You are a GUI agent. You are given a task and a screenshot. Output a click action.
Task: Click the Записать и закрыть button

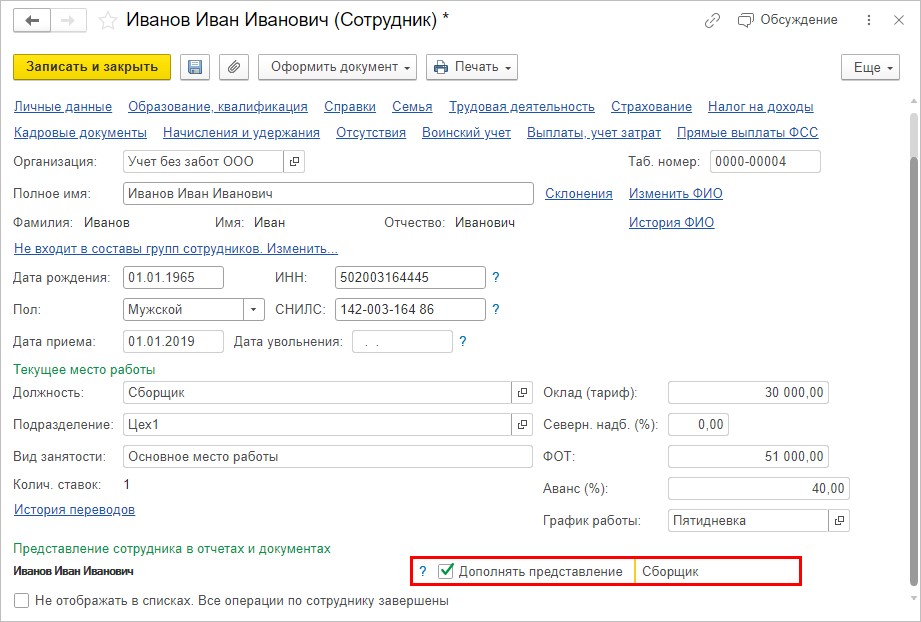(x=92, y=67)
